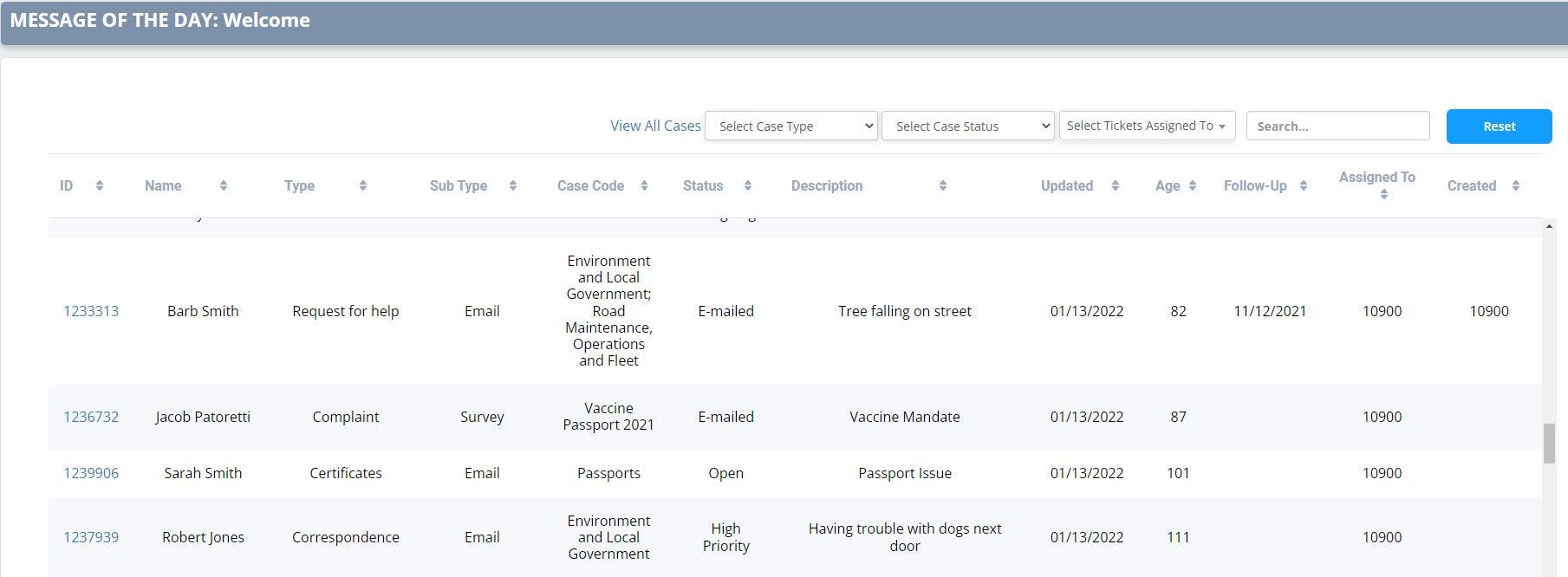
Task: Sort table by ID column arrows
Action: (100, 185)
